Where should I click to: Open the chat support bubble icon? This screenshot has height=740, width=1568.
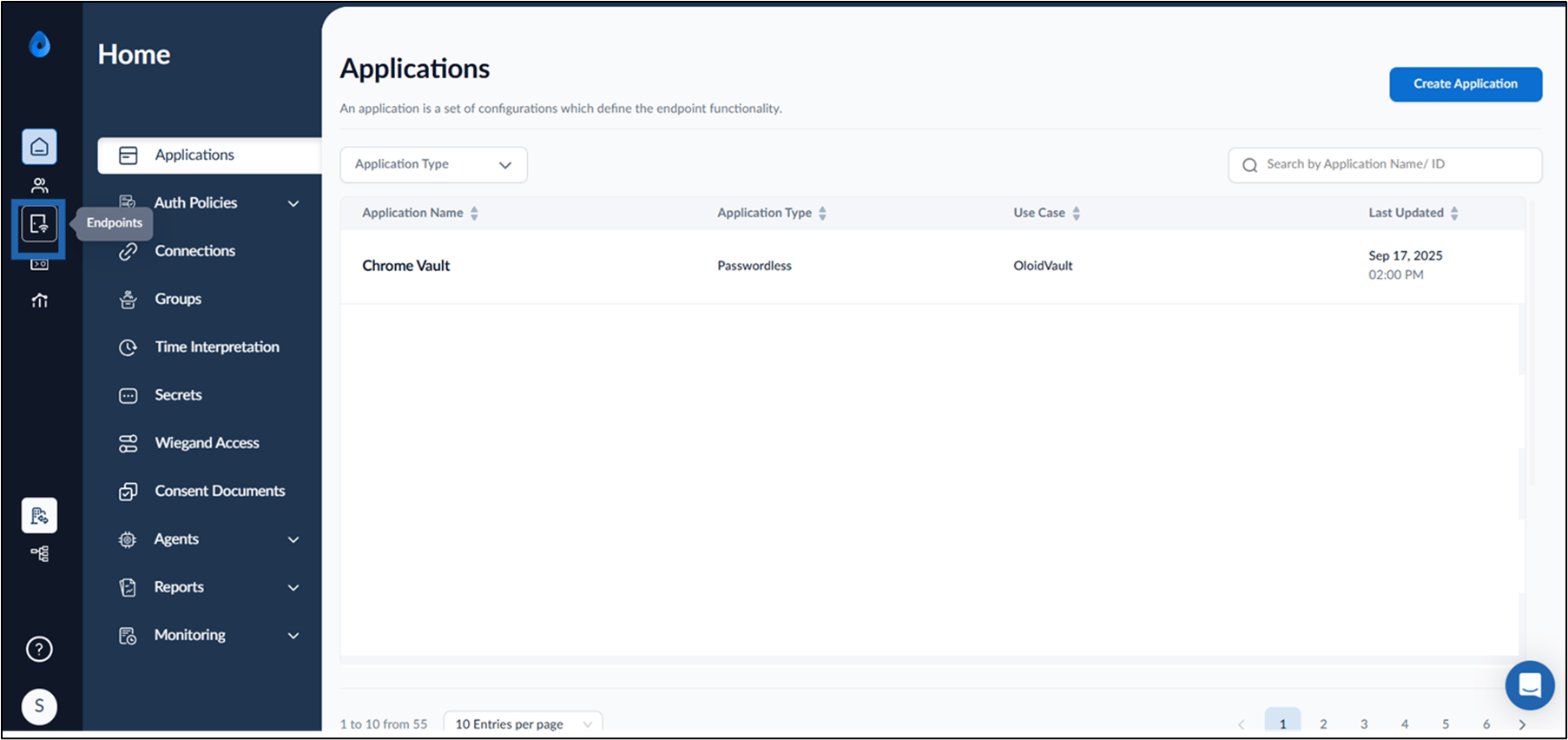click(x=1530, y=685)
